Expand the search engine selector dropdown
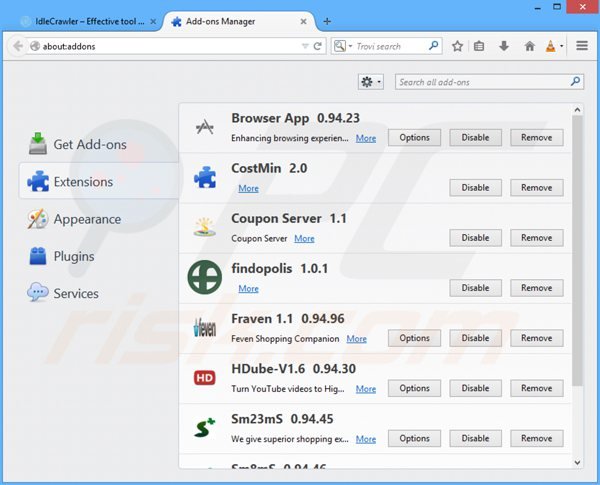600x485 pixels. [350, 46]
